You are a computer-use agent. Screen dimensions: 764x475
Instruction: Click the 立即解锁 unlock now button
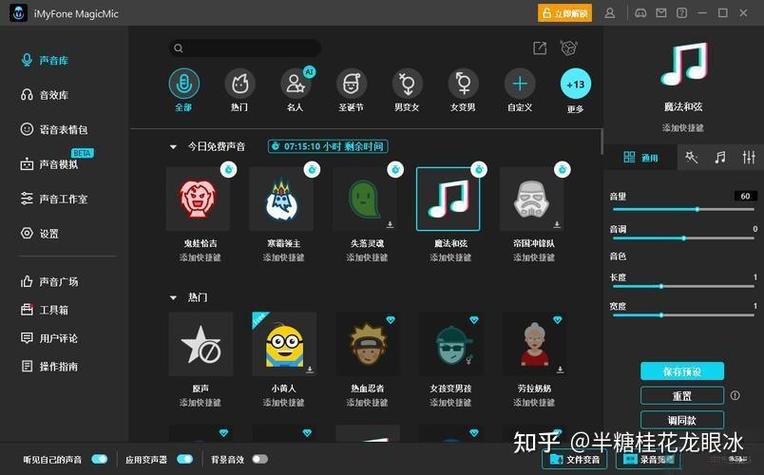point(565,13)
